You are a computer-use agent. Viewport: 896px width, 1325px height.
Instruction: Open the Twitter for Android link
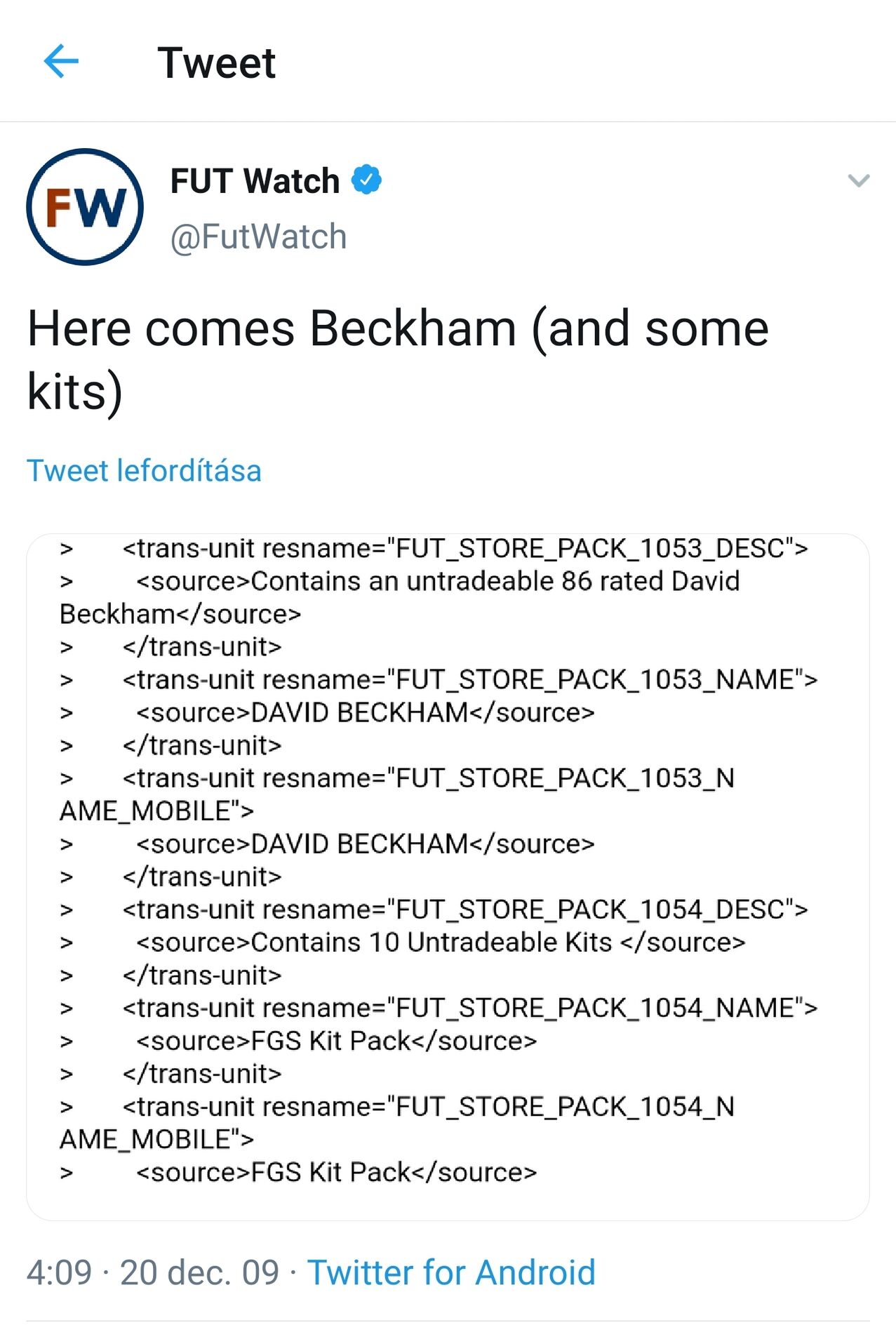(451, 1272)
